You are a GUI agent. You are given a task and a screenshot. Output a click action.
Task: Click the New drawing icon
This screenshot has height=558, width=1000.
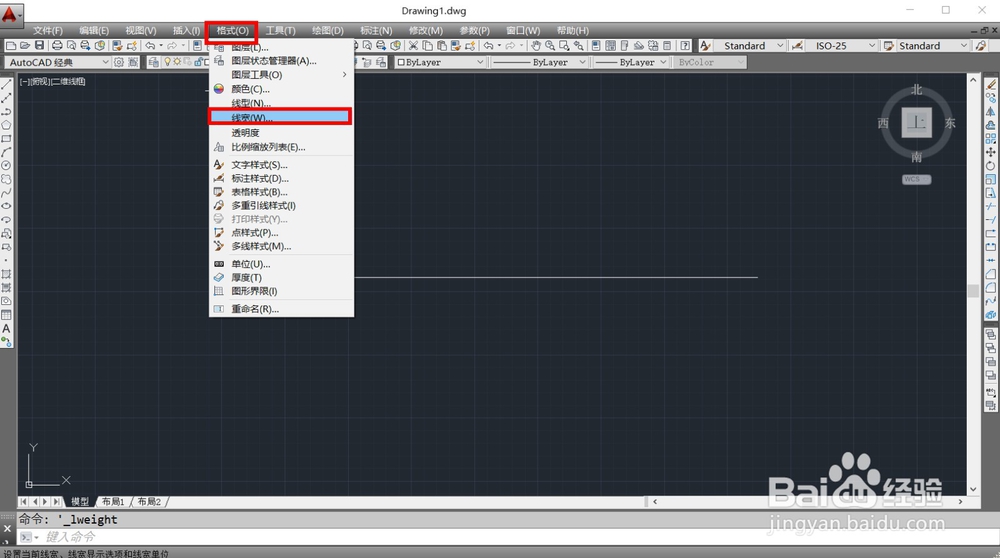click(11, 45)
